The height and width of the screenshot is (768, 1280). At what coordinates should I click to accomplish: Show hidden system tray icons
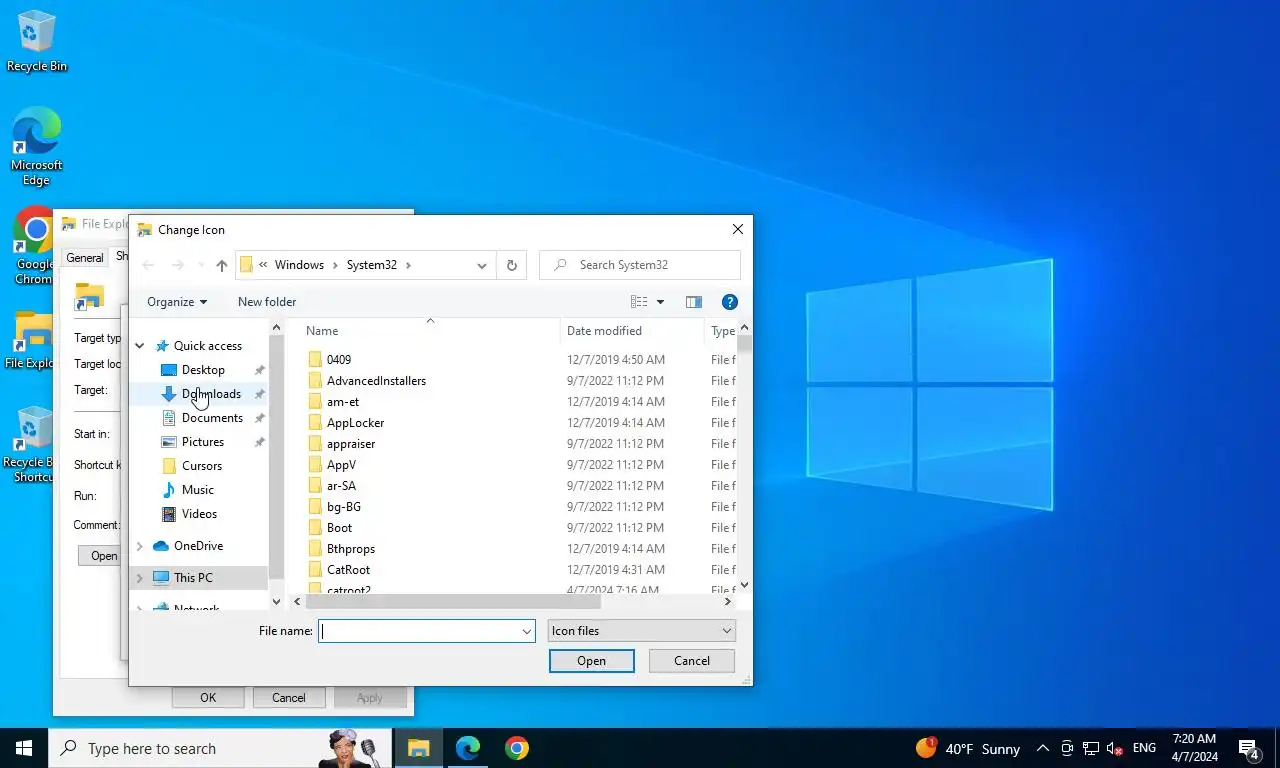(1042, 748)
